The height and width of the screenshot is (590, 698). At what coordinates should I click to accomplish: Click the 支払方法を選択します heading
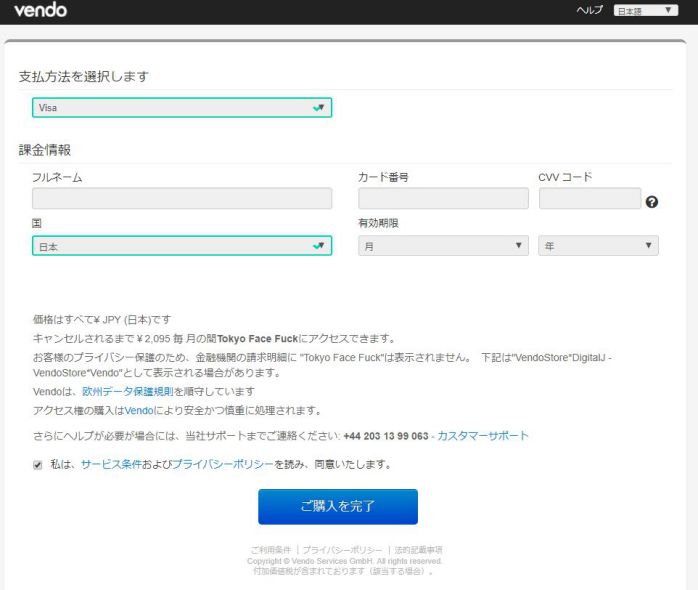[84, 77]
